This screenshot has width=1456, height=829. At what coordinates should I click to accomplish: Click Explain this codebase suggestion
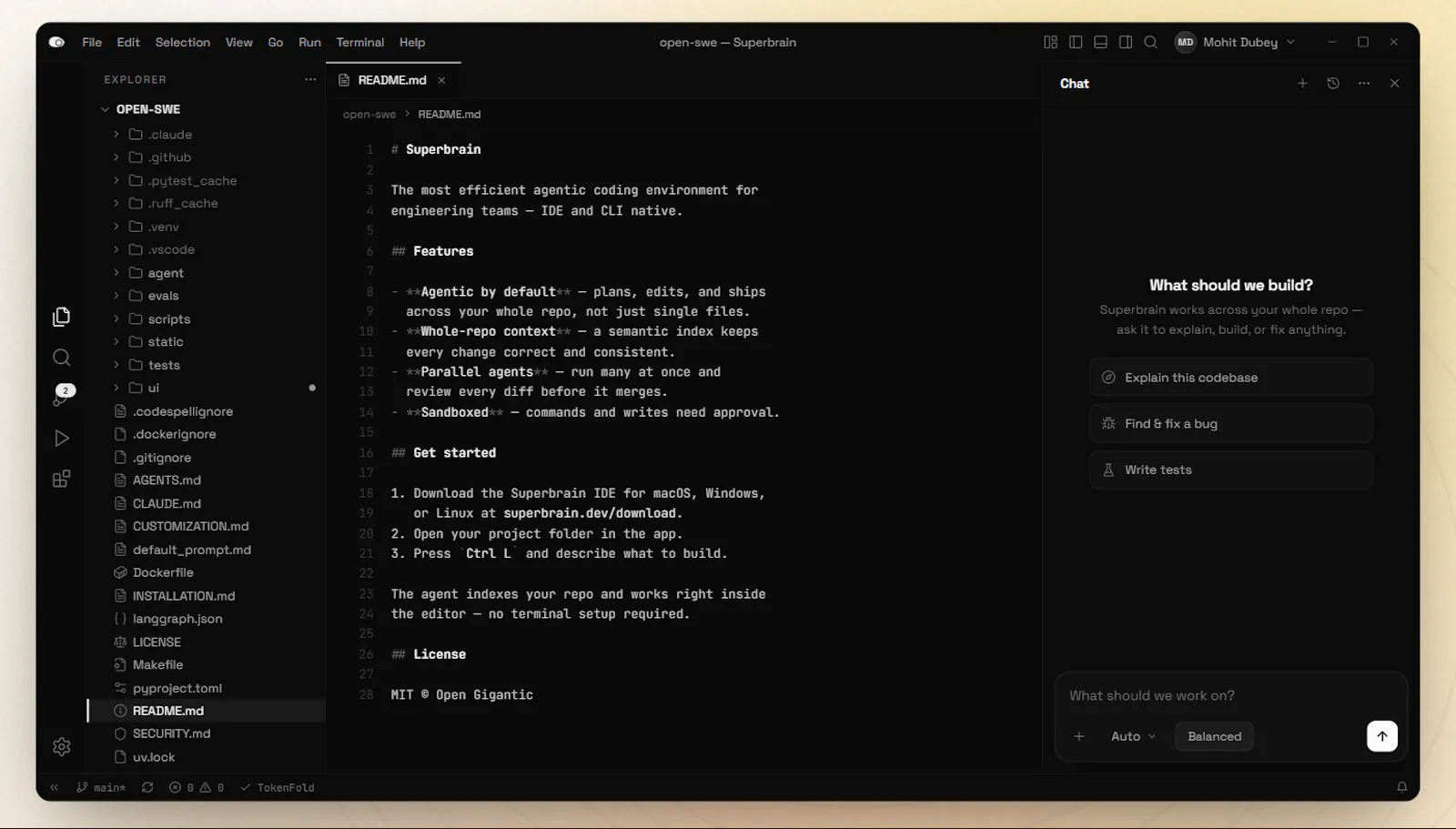click(1230, 378)
